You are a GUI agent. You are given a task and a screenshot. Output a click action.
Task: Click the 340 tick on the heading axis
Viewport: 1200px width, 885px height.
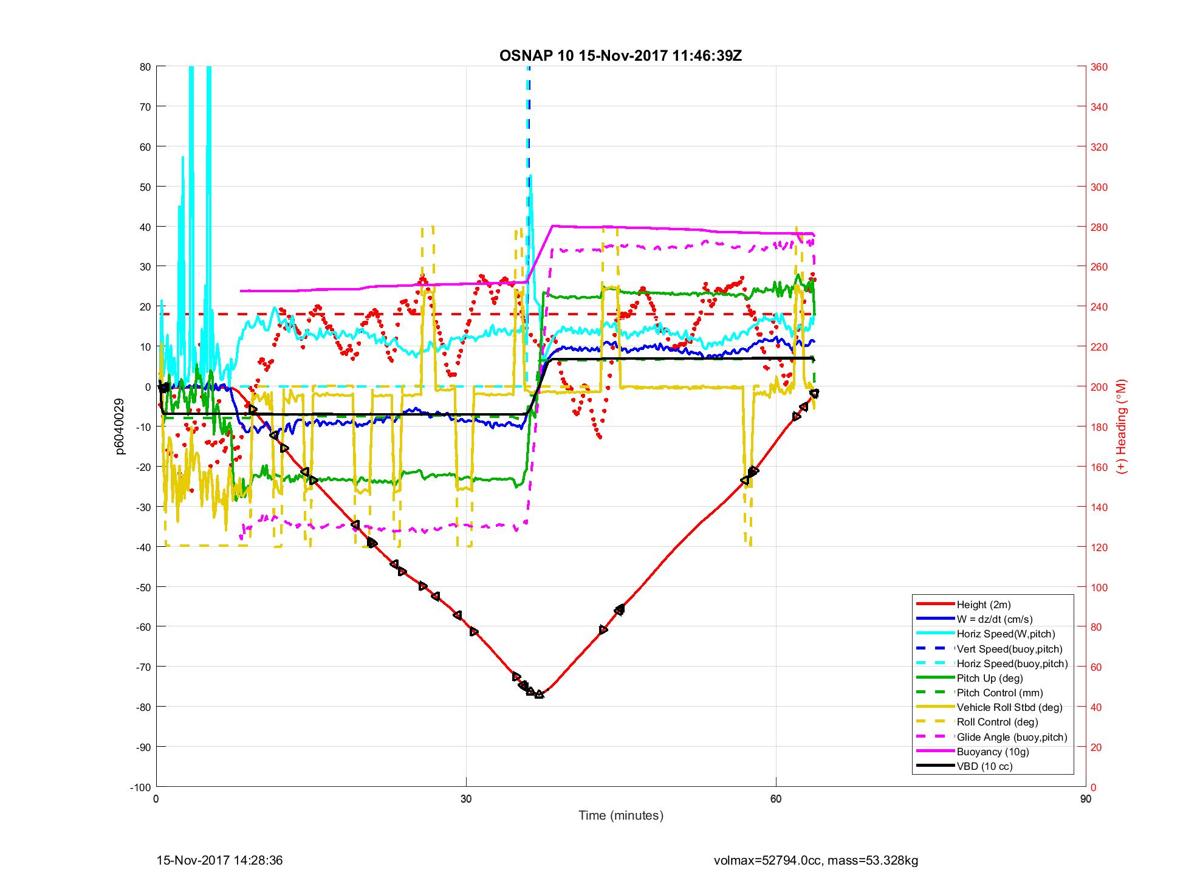1101,107
